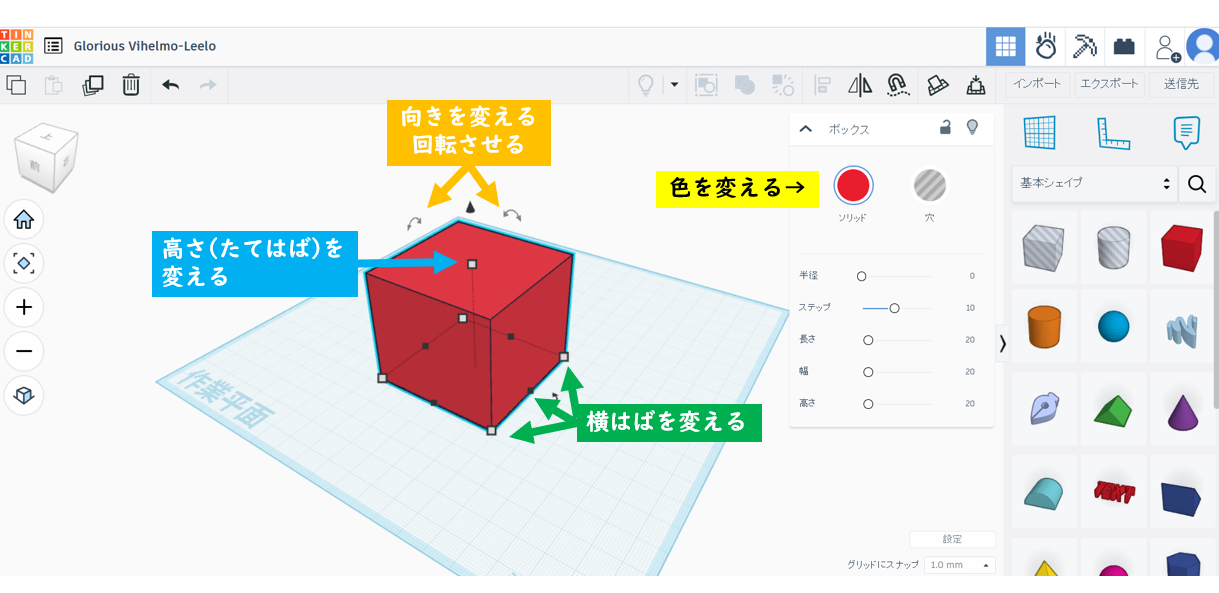Click the エクスポート button
This screenshot has width=1219, height=593.
(1109, 84)
